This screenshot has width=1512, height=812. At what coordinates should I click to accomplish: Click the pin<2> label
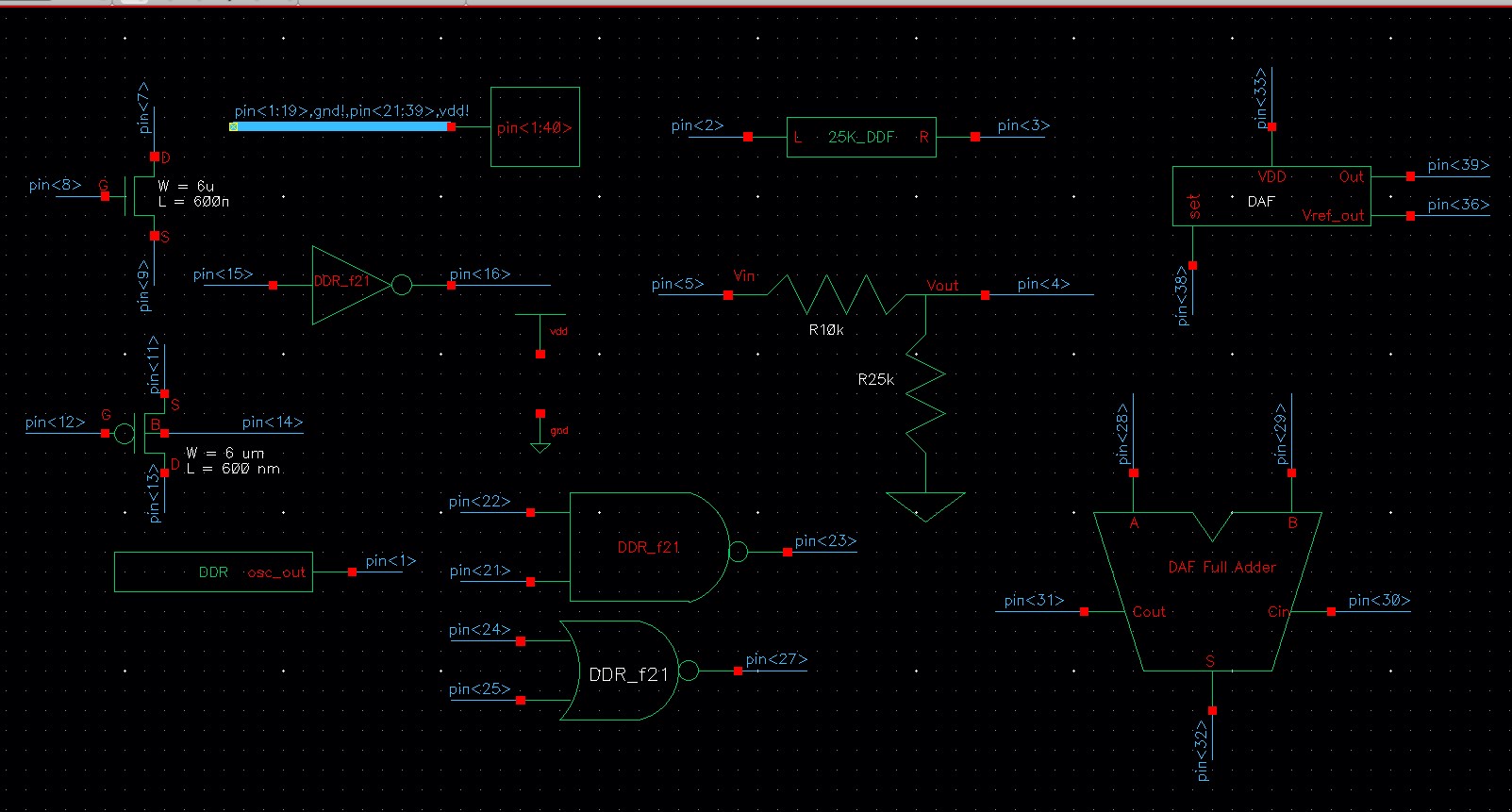pos(697,125)
